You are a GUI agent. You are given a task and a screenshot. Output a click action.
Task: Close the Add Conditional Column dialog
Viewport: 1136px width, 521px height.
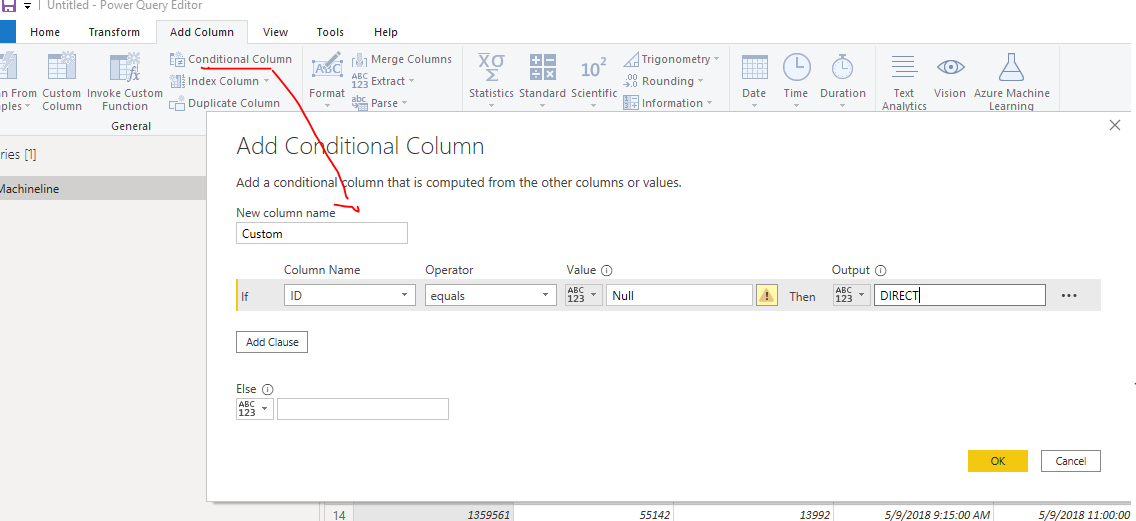pos(1115,125)
